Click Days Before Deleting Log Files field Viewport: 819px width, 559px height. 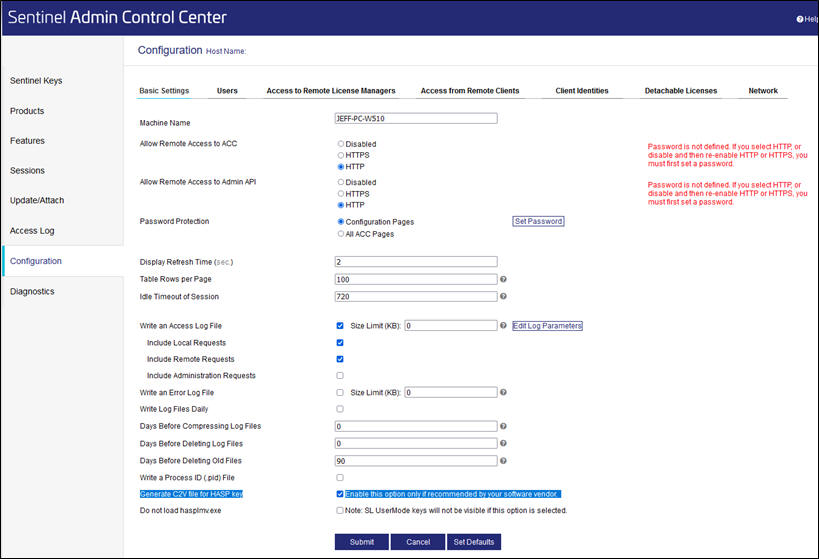click(416, 444)
